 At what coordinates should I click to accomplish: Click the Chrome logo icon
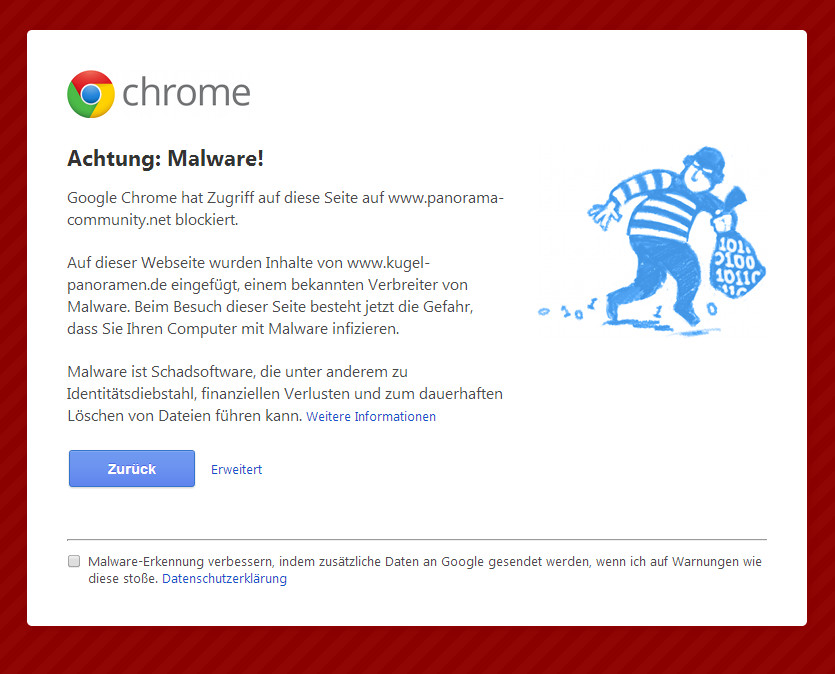click(91, 94)
